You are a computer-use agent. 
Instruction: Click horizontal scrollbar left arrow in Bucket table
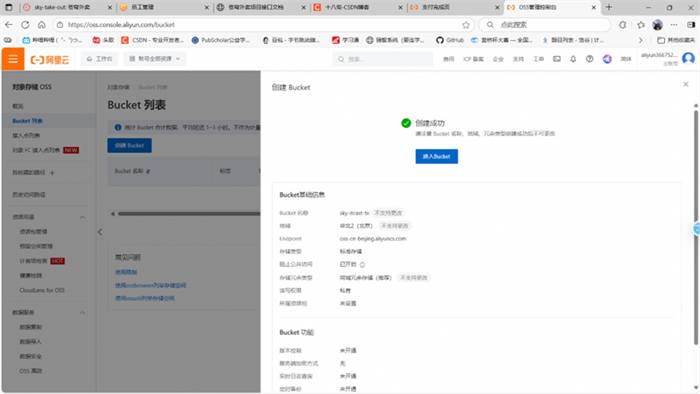click(113, 214)
